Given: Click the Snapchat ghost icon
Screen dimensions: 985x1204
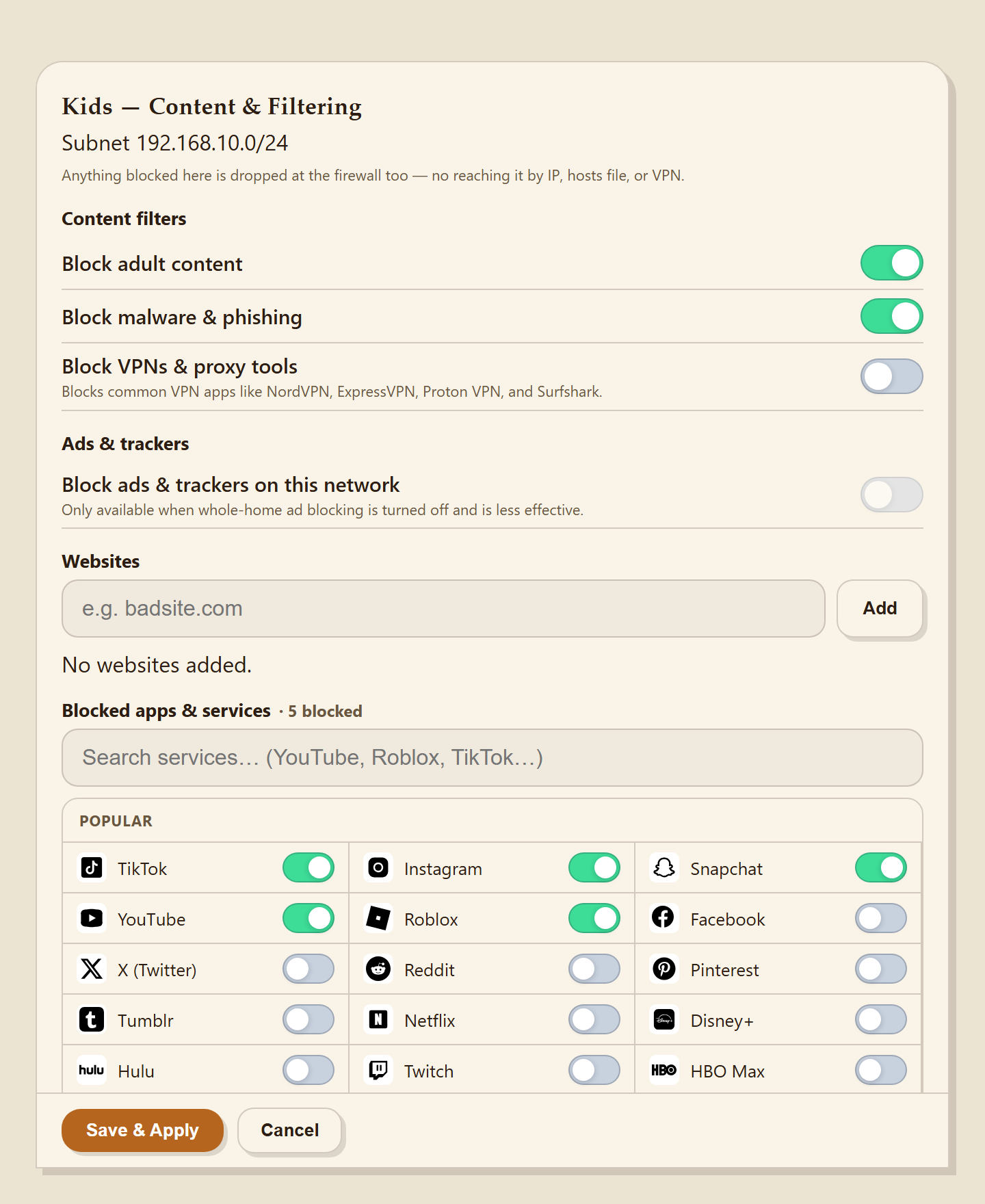Looking at the screenshot, I should 664,867.
